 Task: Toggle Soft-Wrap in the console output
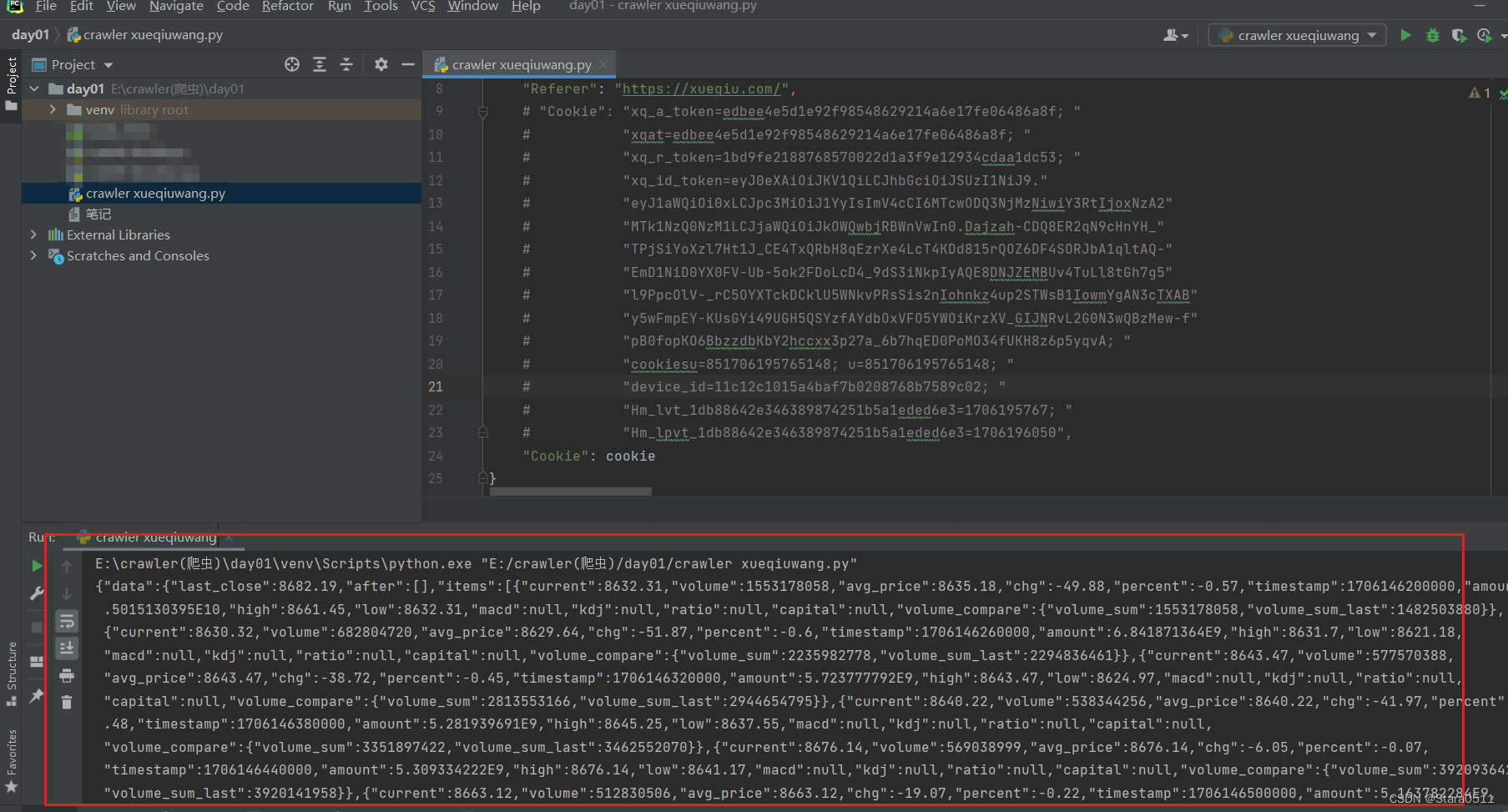coord(67,621)
